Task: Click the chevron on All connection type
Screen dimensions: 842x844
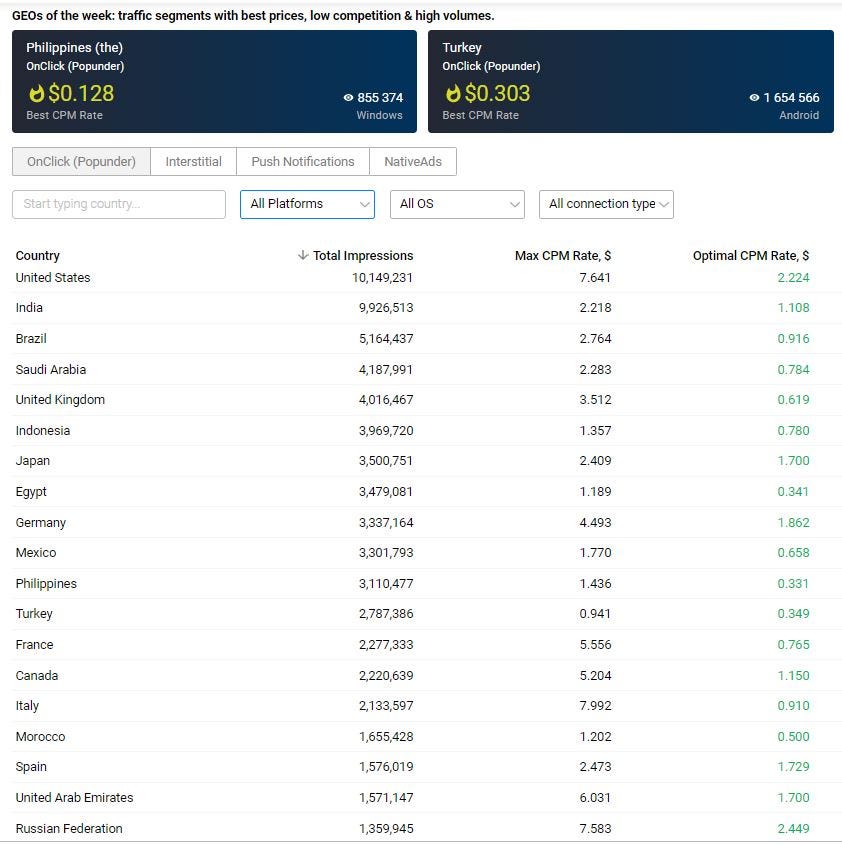Action: point(665,204)
